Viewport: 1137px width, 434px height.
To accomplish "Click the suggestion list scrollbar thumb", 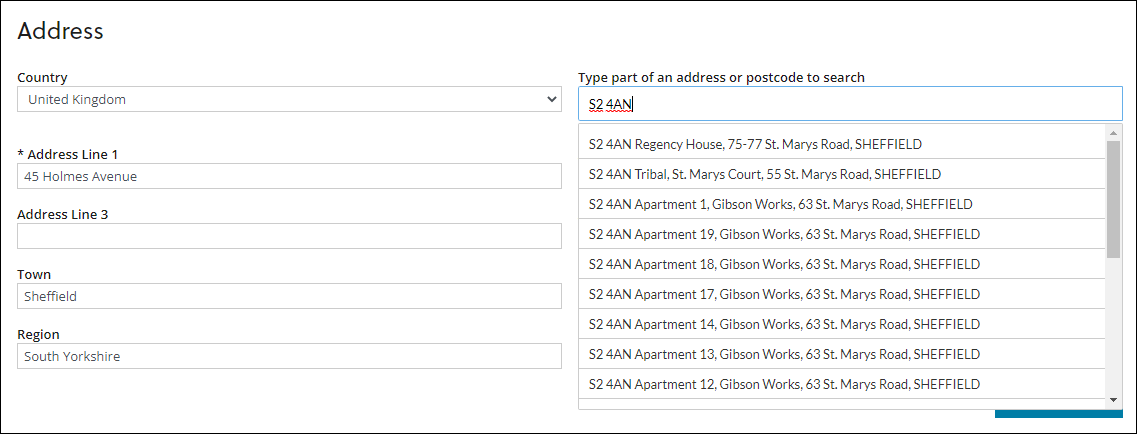I will 1114,198.
